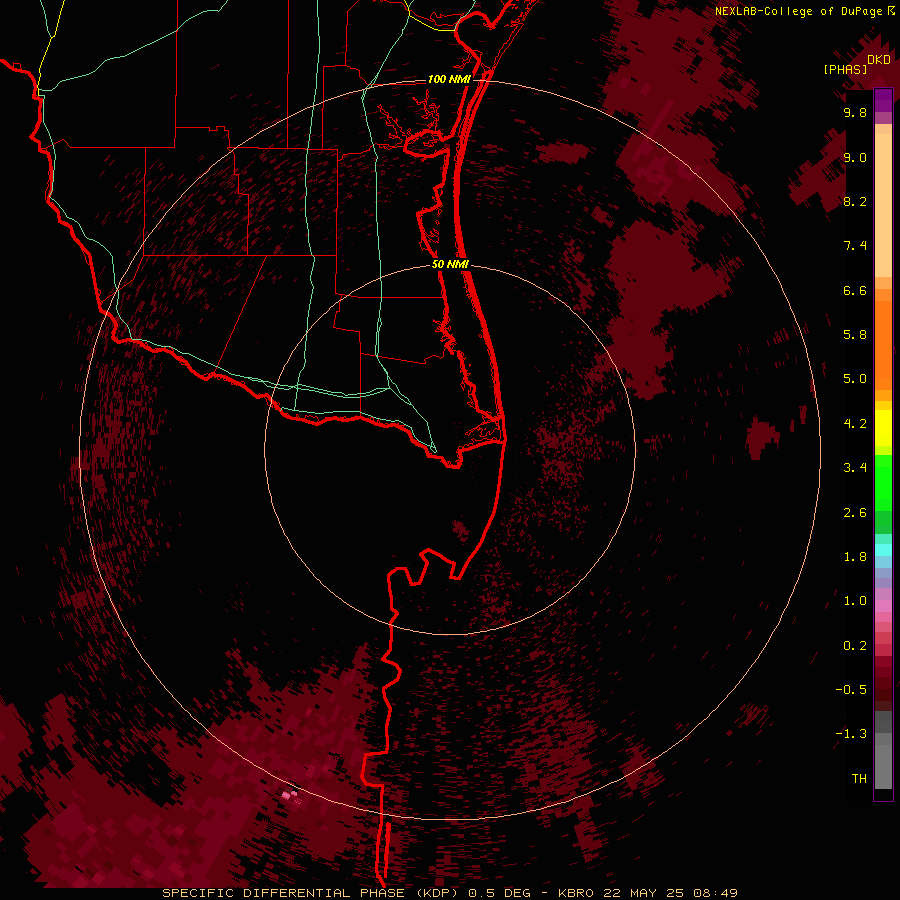Click the 1.8 scale value
900x900 pixels.
point(855,557)
